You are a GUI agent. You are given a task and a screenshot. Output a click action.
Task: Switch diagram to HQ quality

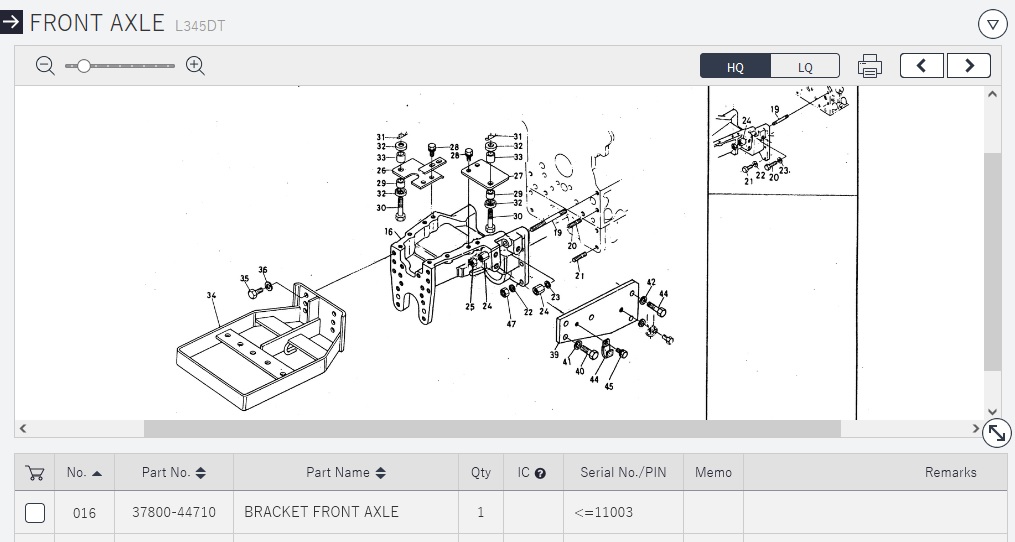click(x=735, y=67)
